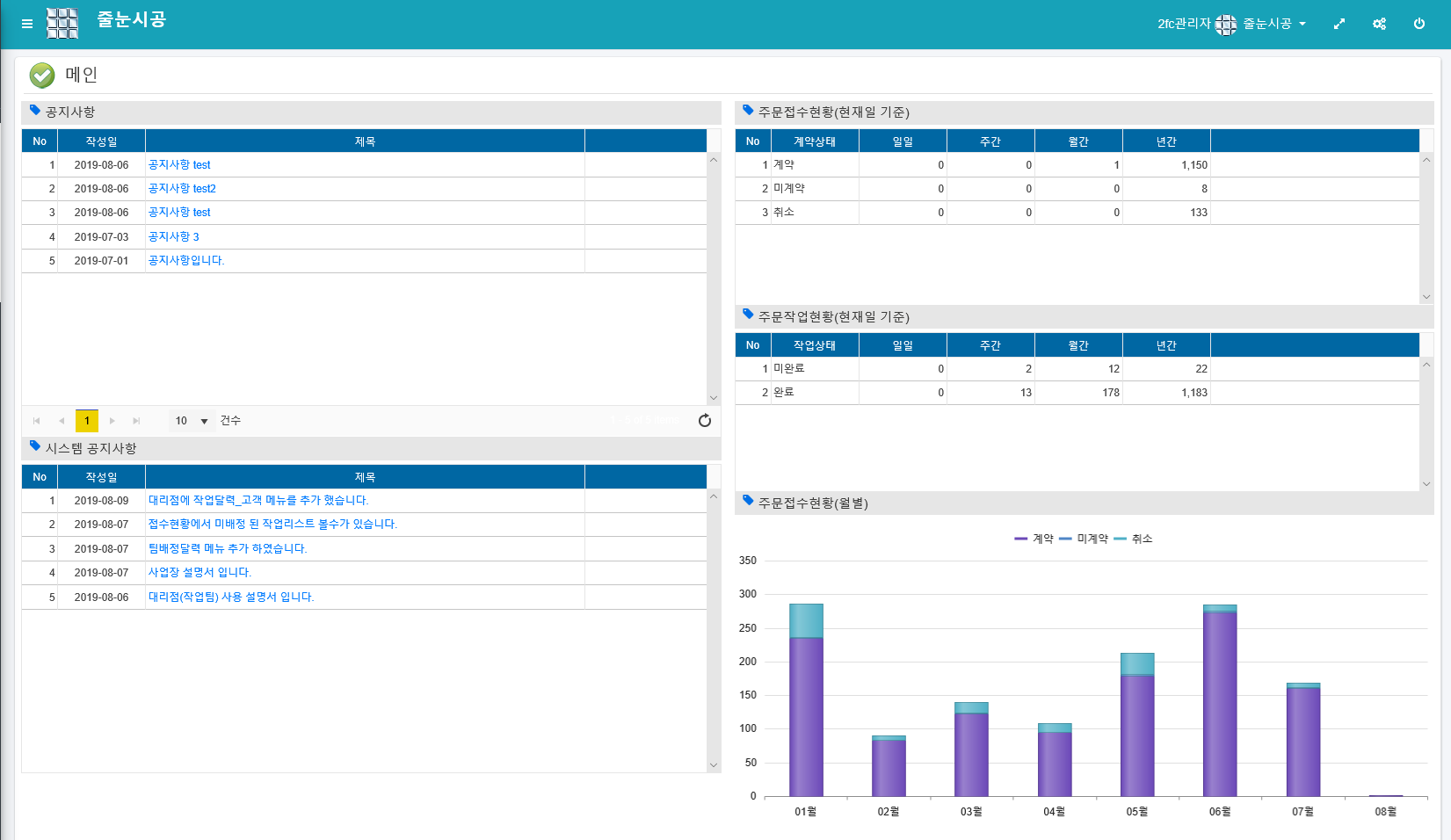Refresh the 공지사항 grid

704,421
